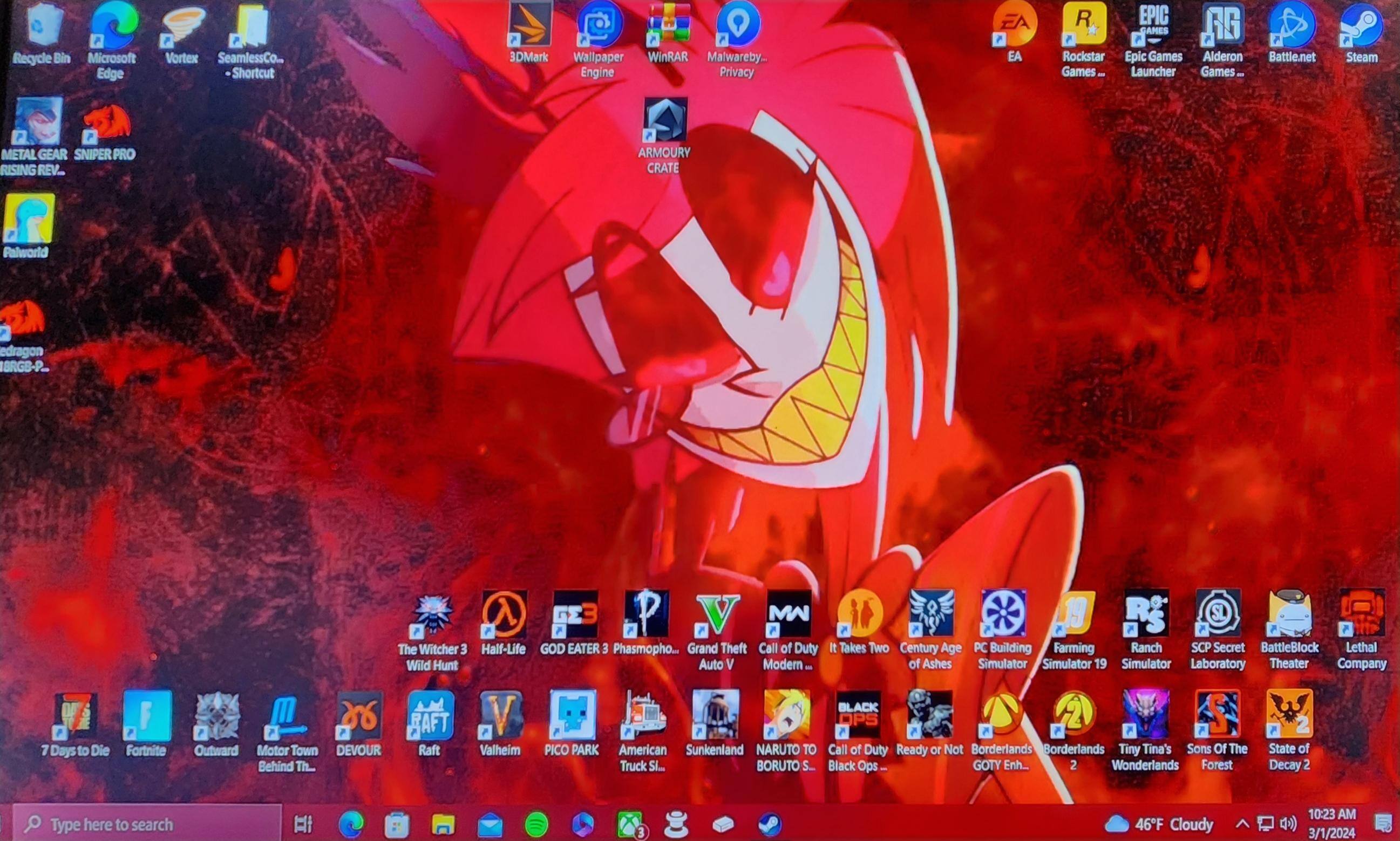Click the Task View button on the taskbar
Viewport: 1400px width, 841px height.
point(303,825)
